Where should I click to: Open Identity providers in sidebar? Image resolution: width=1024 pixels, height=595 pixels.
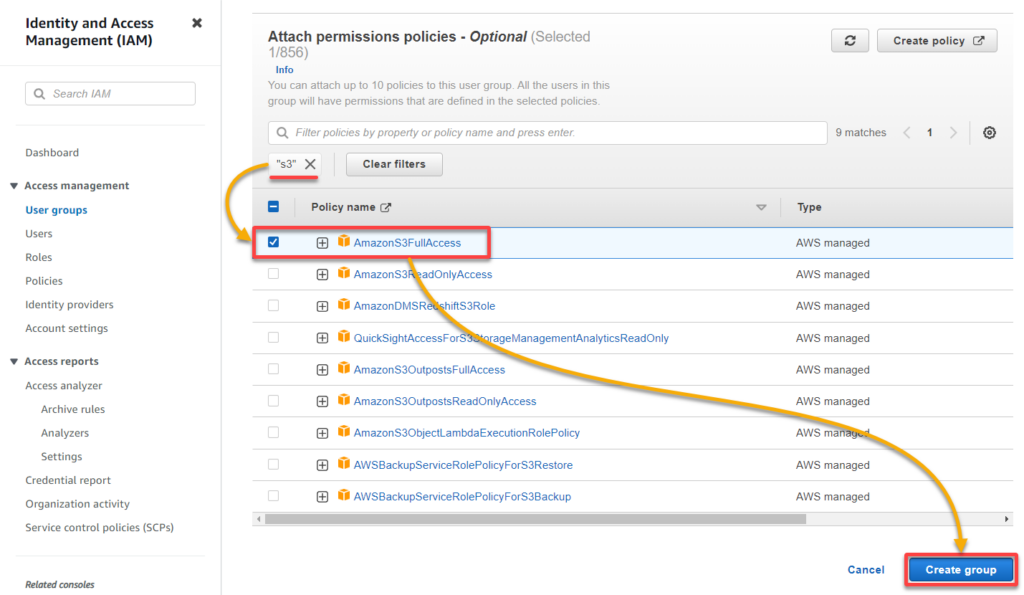click(69, 304)
